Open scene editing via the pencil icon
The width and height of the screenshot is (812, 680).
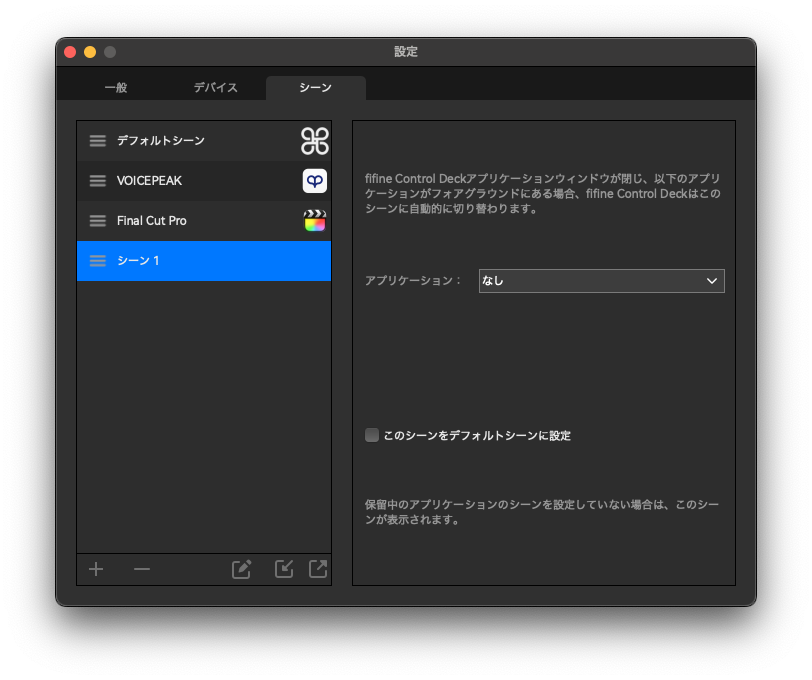(240, 569)
